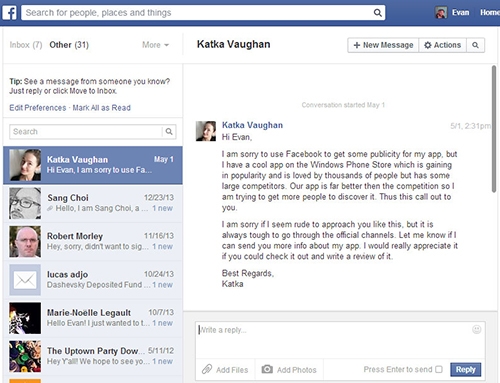
Task: Click the Add Files label
Action: click(232, 370)
